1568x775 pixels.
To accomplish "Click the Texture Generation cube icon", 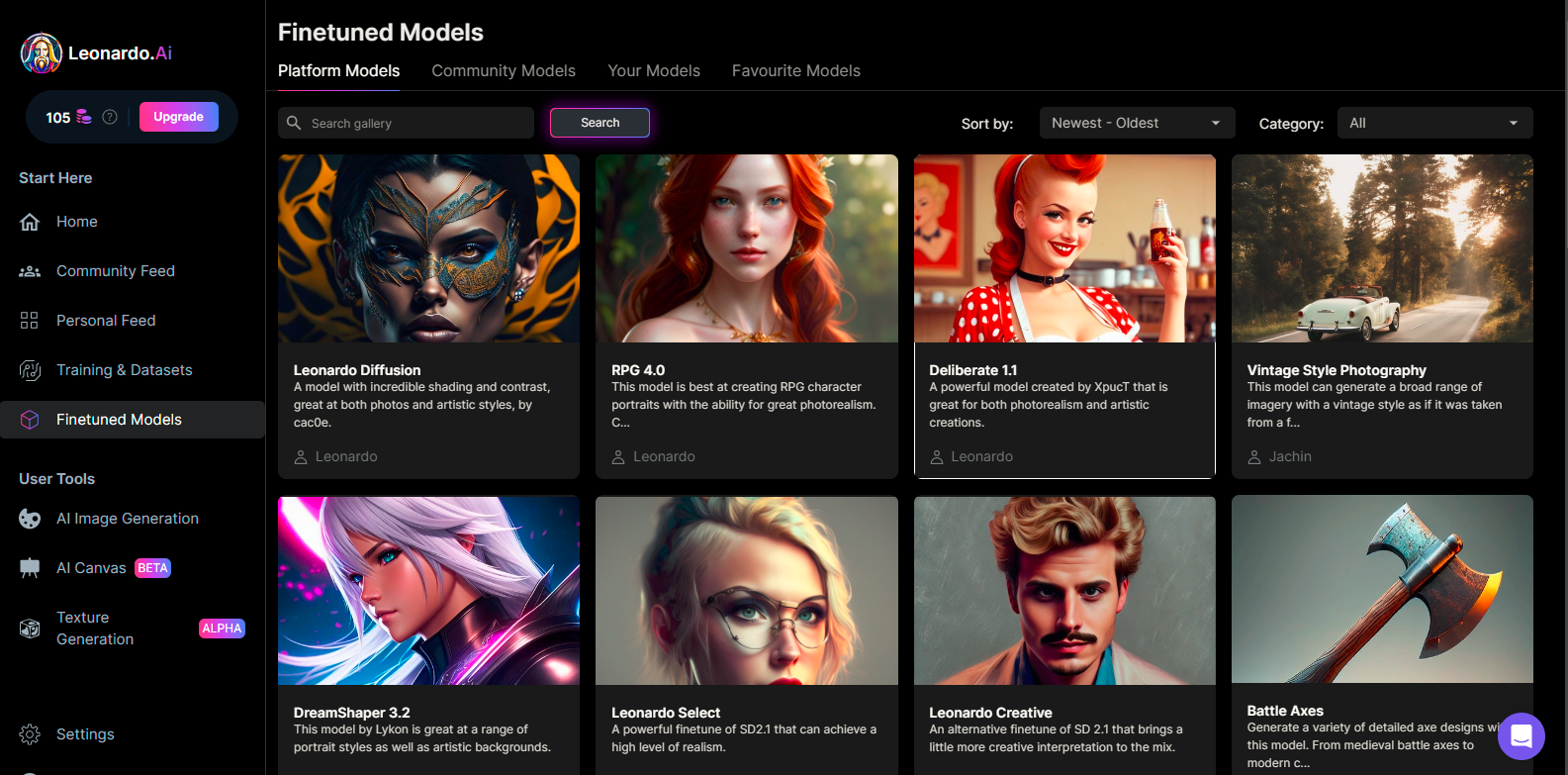I will tap(30, 629).
